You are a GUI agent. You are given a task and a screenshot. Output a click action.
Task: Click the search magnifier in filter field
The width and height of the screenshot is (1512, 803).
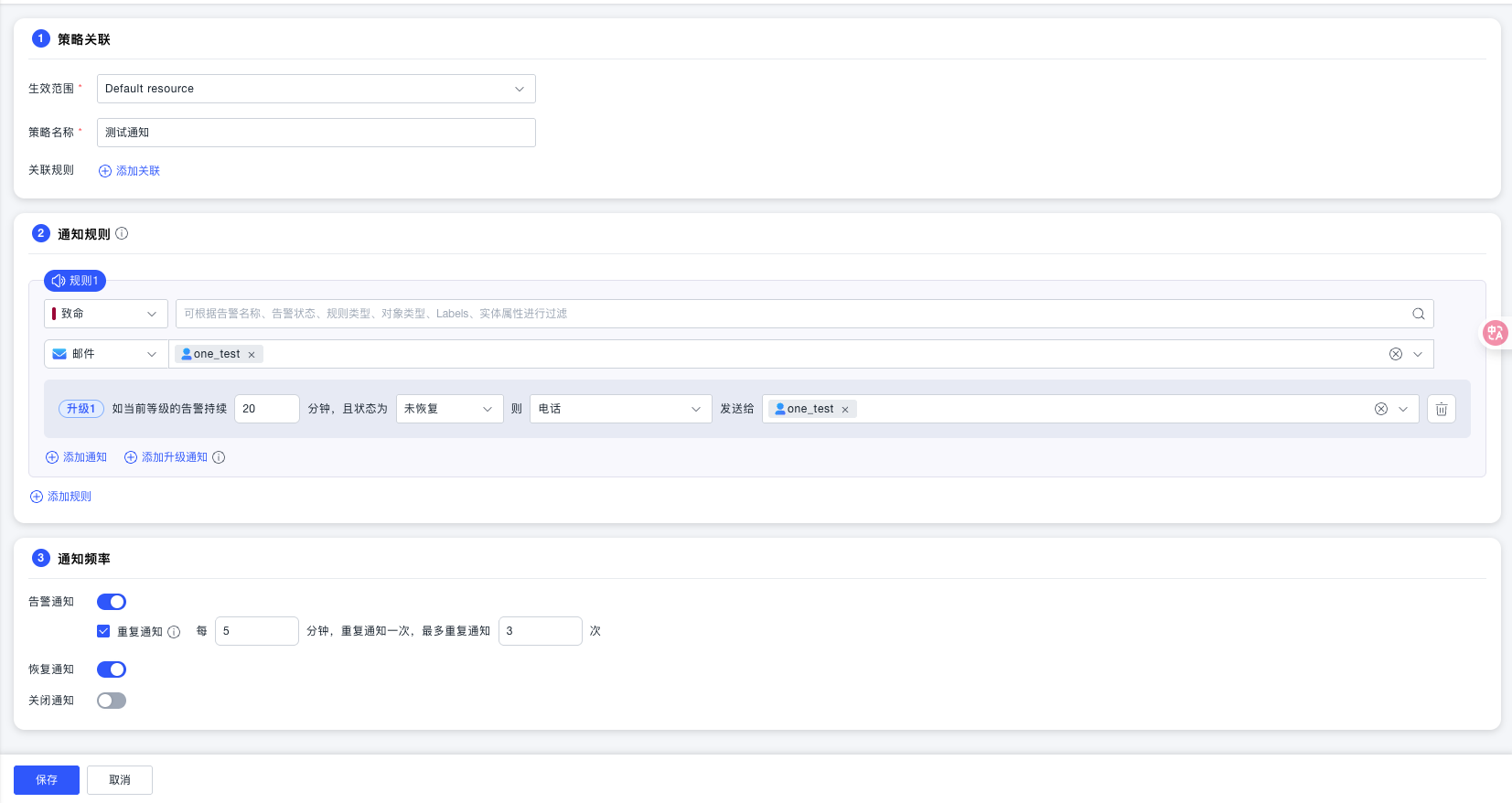pos(1418,314)
